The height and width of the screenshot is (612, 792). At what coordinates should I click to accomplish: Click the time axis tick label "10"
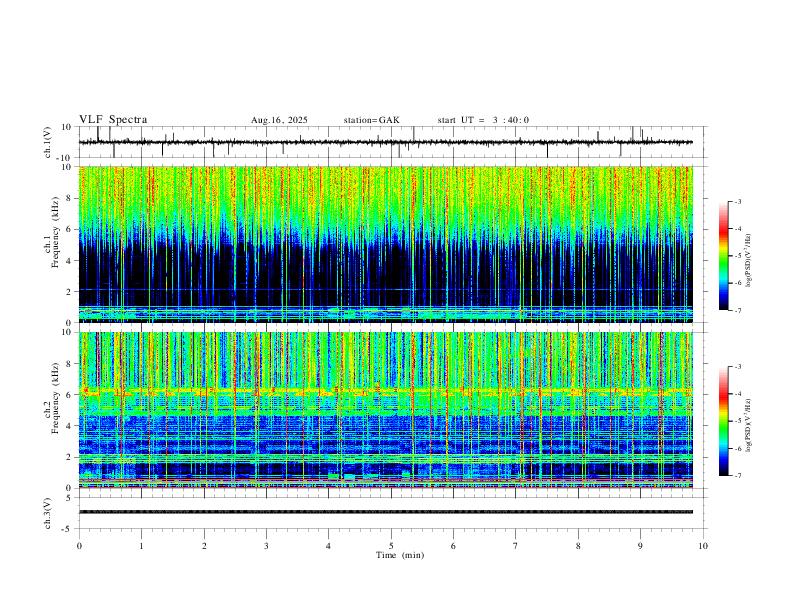(703, 546)
